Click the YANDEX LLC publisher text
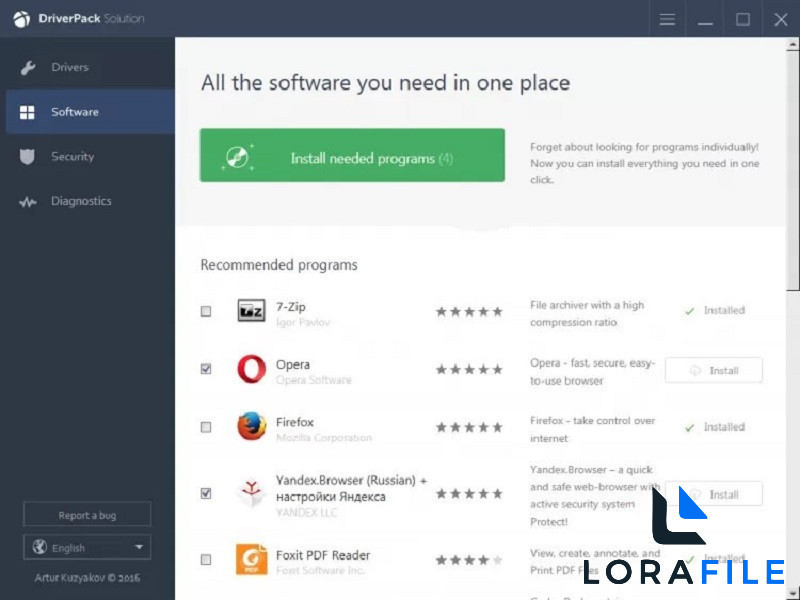Screen dimensions: 800x600 (307, 513)
